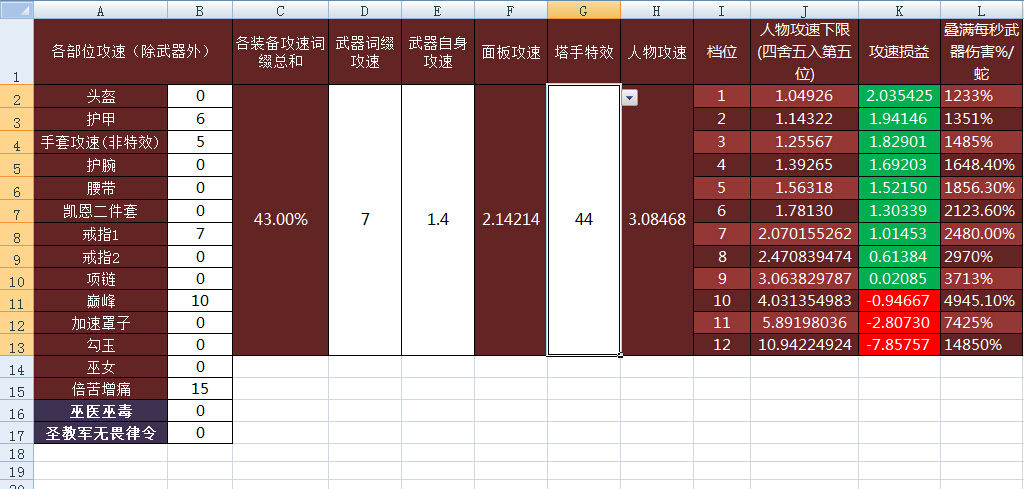Click the 勾玉 label cell

coord(101,345)
